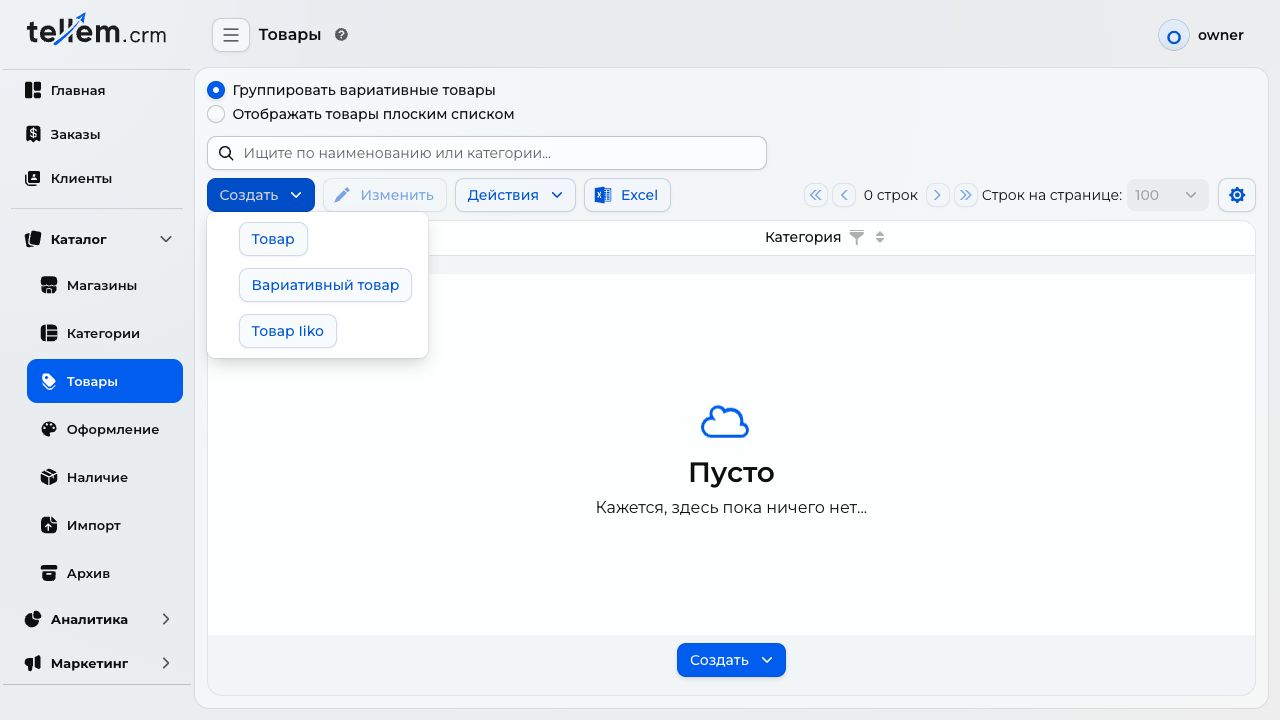Click the filter funnel icon in Категория column
The height and width of the screenshot is (720, 1280).
(x=856, y=238)
